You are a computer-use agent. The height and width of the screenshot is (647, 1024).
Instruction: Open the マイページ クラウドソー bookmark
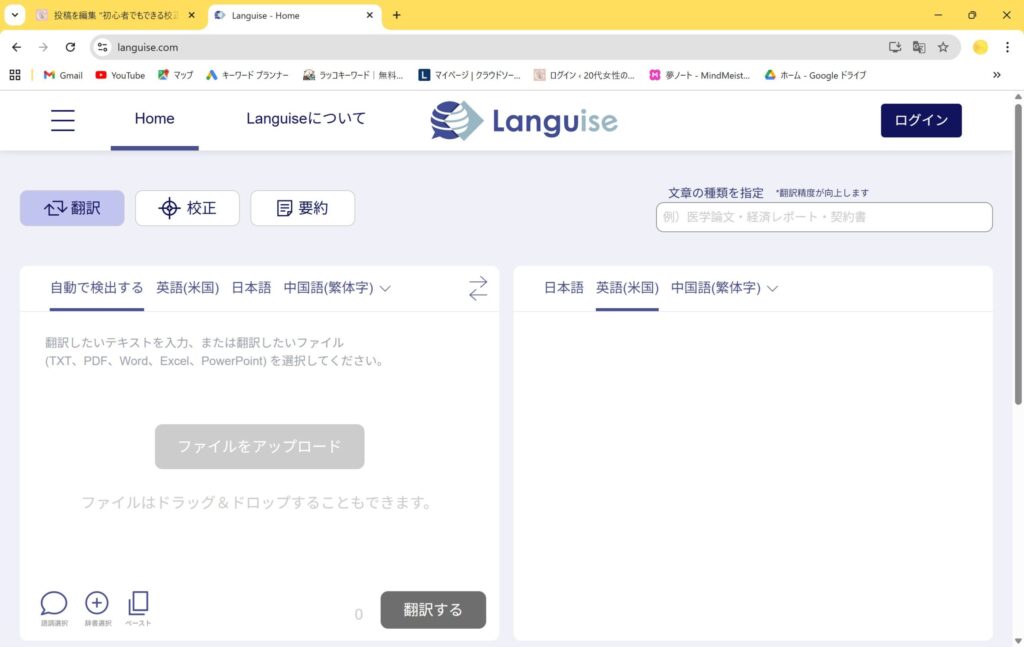coord(470,75)
